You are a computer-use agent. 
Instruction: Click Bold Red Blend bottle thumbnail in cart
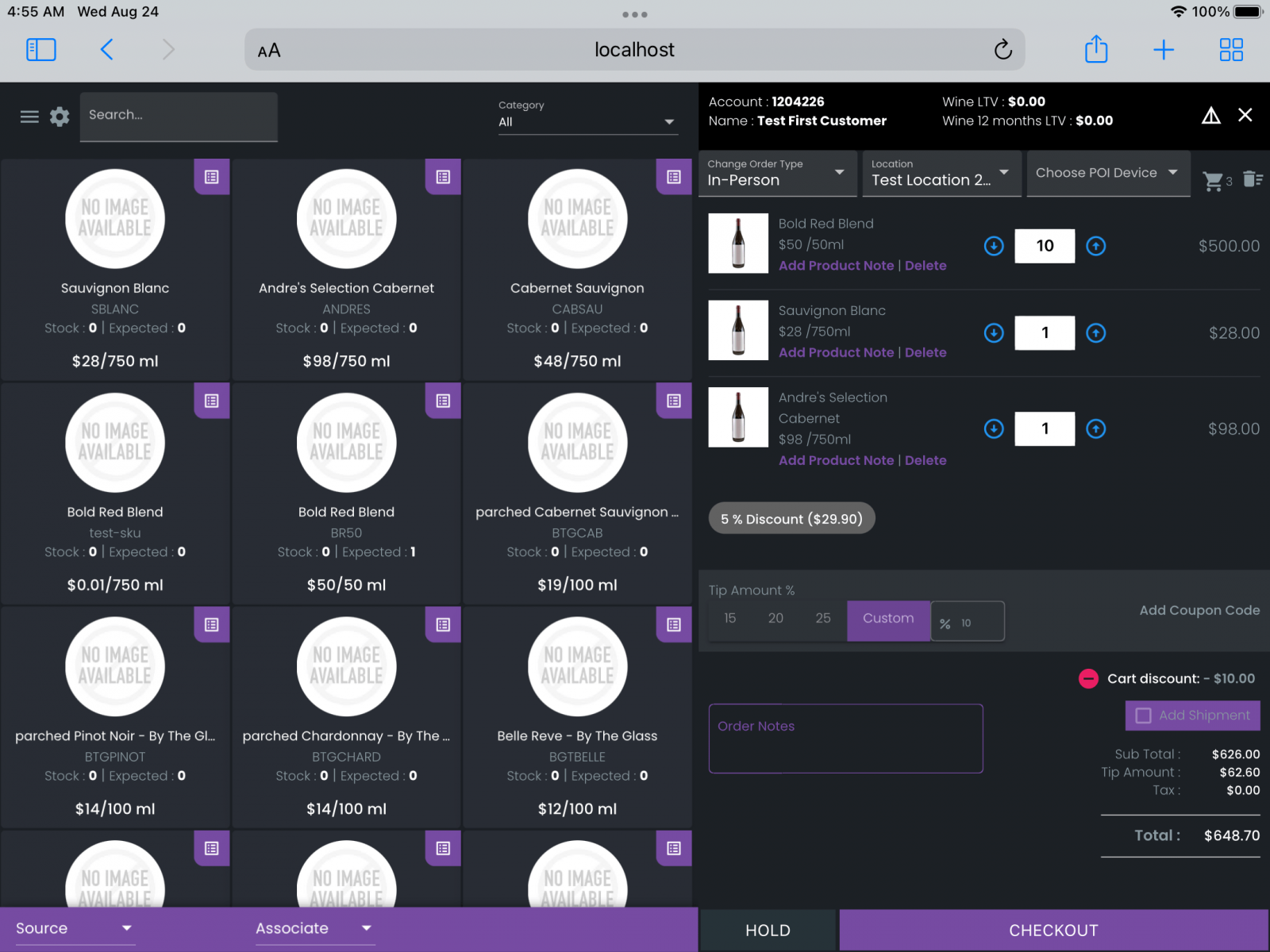point(738,244)
